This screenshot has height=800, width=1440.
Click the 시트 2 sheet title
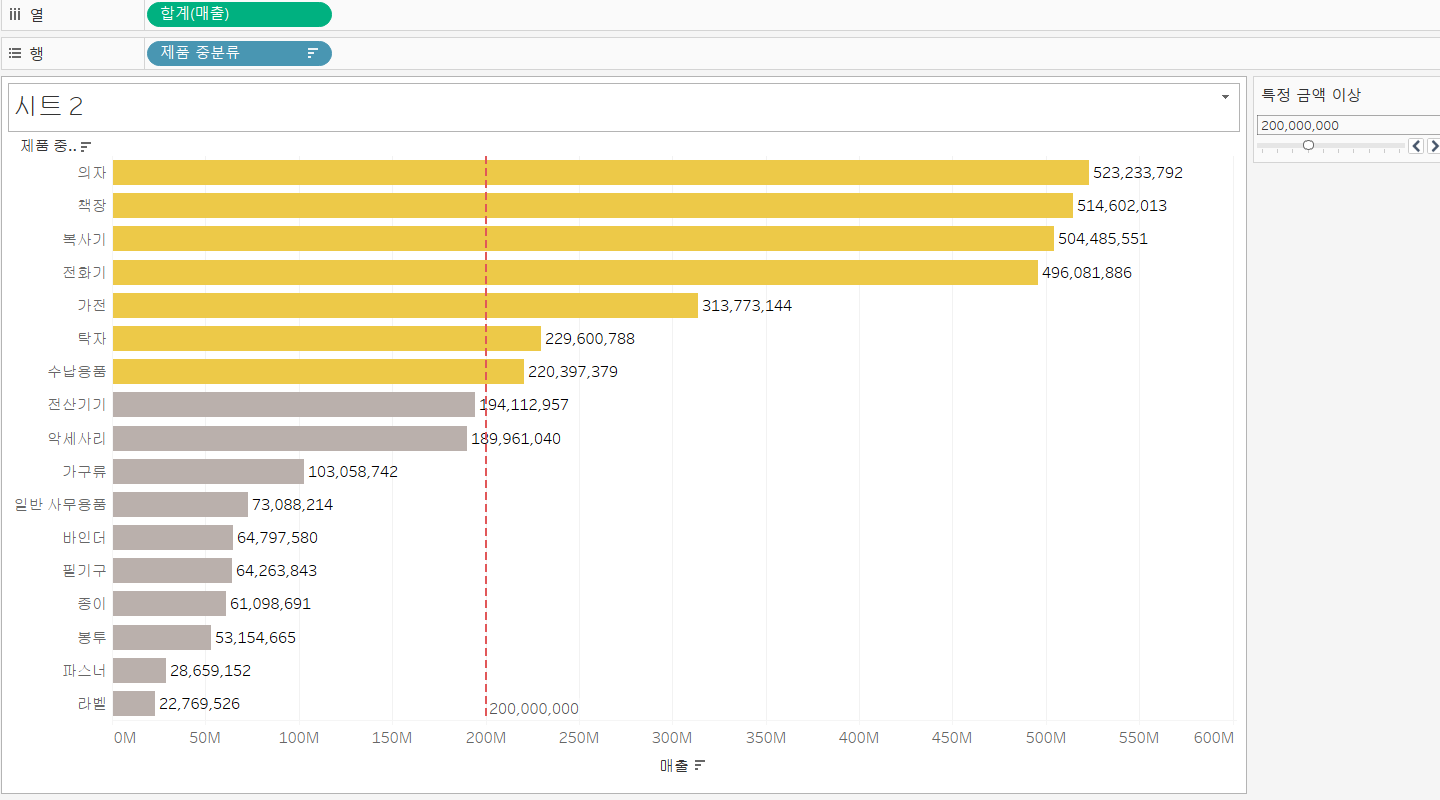coord(49,107)
